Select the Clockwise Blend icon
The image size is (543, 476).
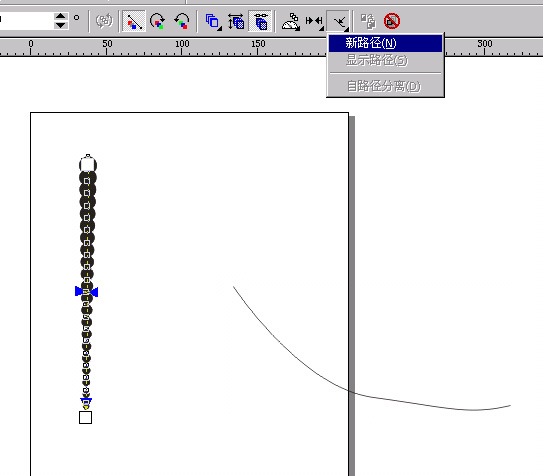pos(157,21)
